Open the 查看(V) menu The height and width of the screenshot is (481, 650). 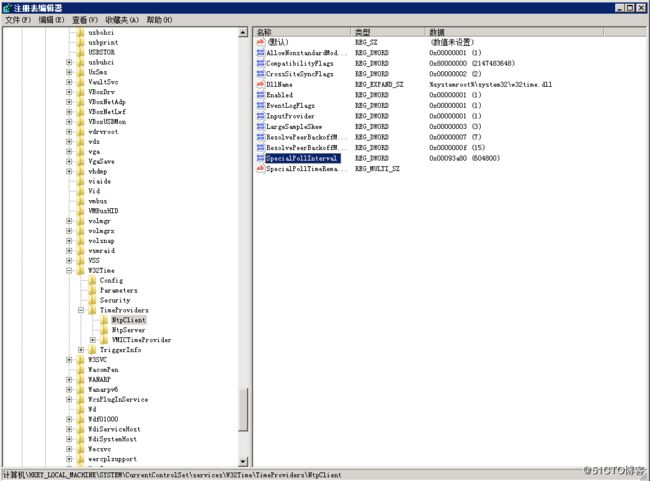click(85, 20)
